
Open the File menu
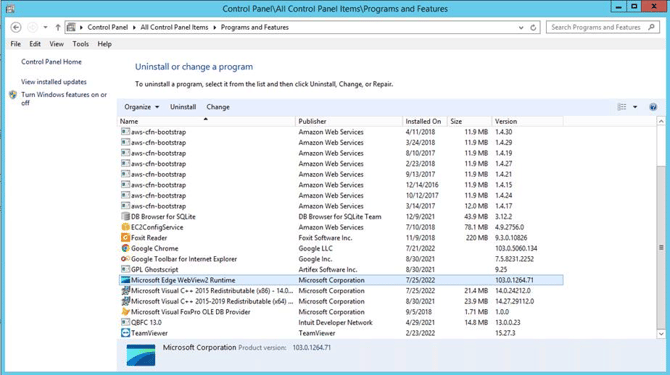[15, 44]
